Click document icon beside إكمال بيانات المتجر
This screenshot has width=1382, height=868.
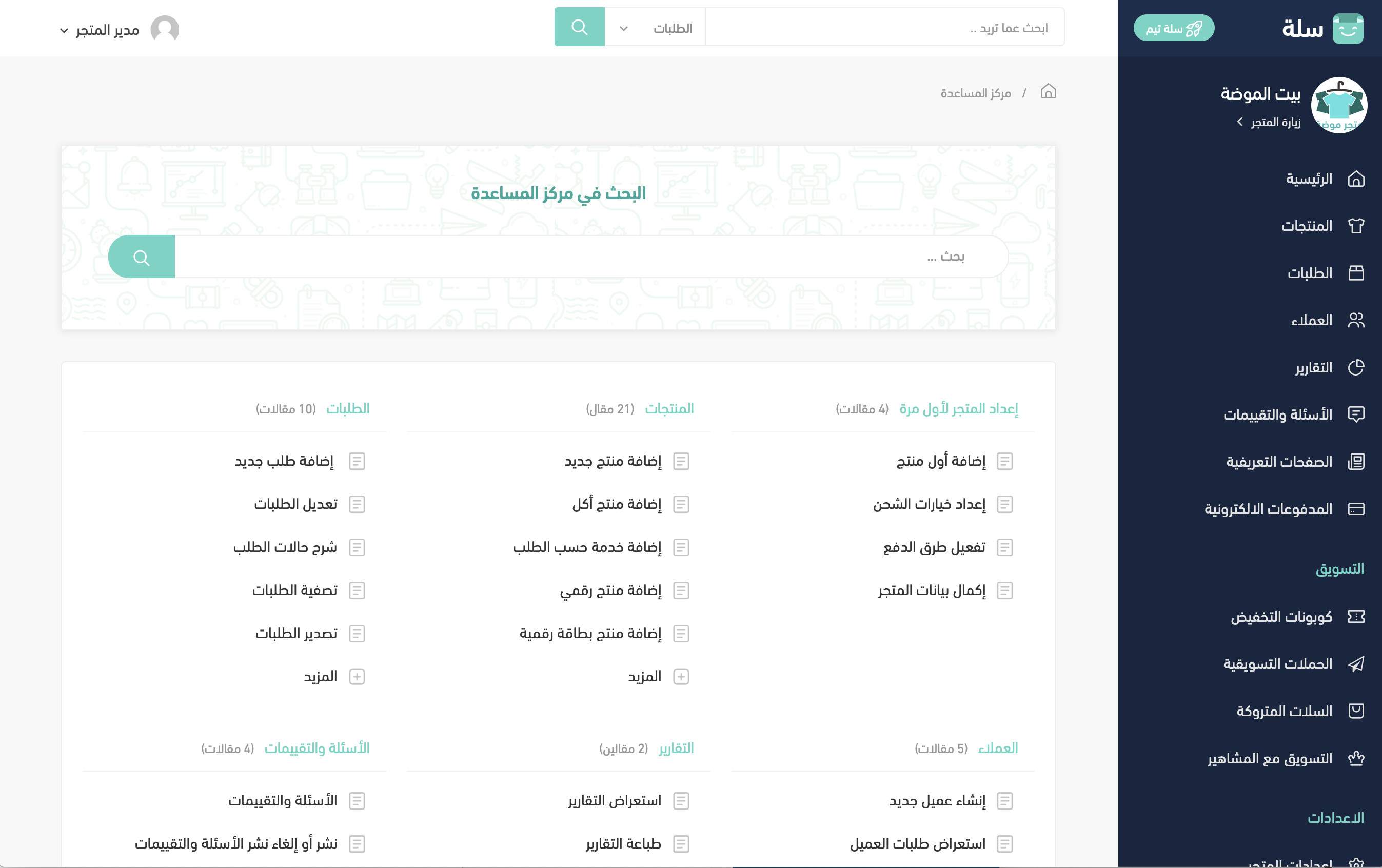coord(1005,591)
